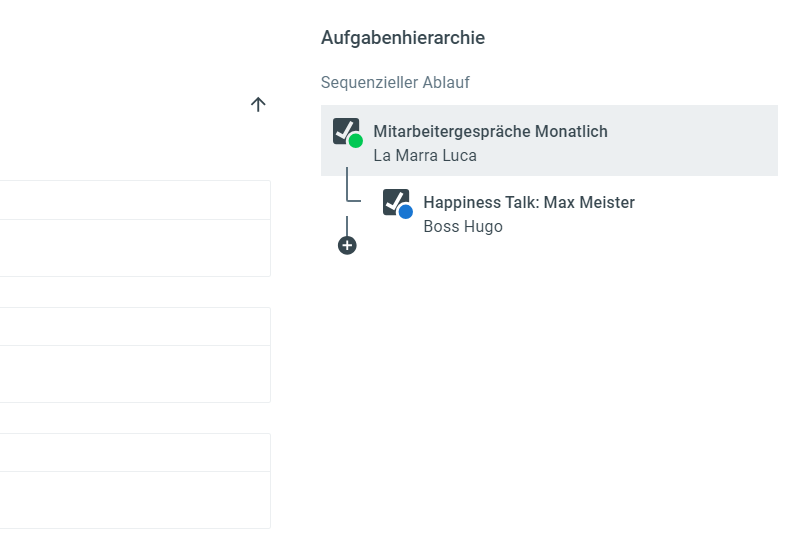
Task: Click the Mitarbeitergespräche Monatlich task checkmark icon
Action: point(344,130)
